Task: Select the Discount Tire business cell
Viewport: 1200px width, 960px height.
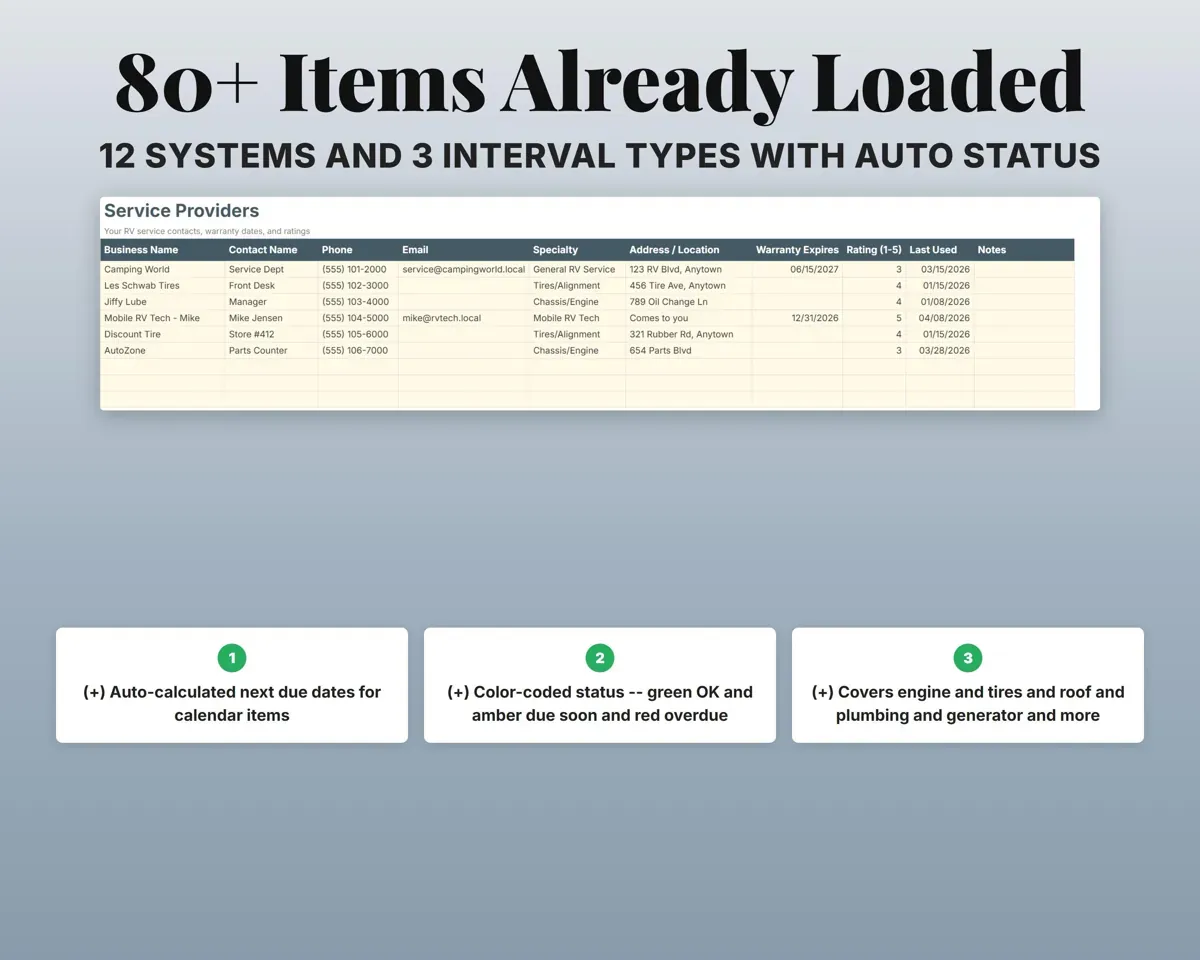Action: [163, 334]
